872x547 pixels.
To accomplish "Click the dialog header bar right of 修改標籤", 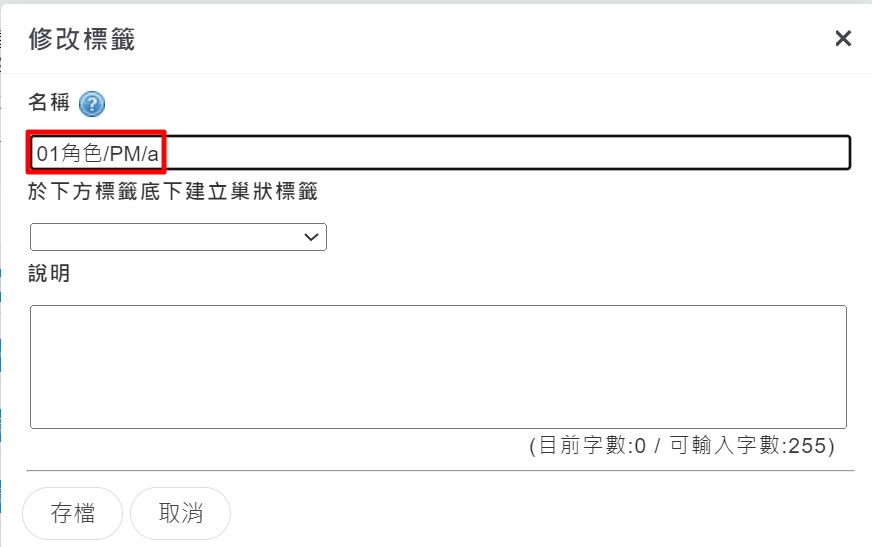I will tap(484, 39).
